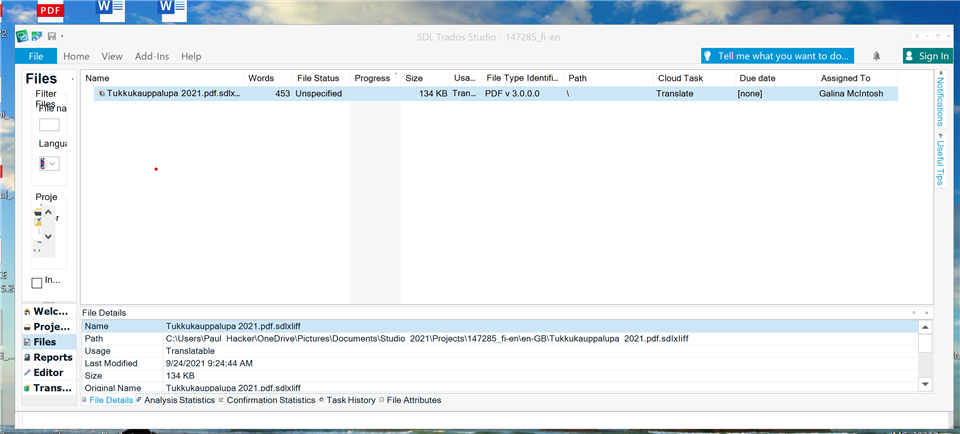Click the Due date column header
This screenshot has height=434, width=960.
coord(775,78)
